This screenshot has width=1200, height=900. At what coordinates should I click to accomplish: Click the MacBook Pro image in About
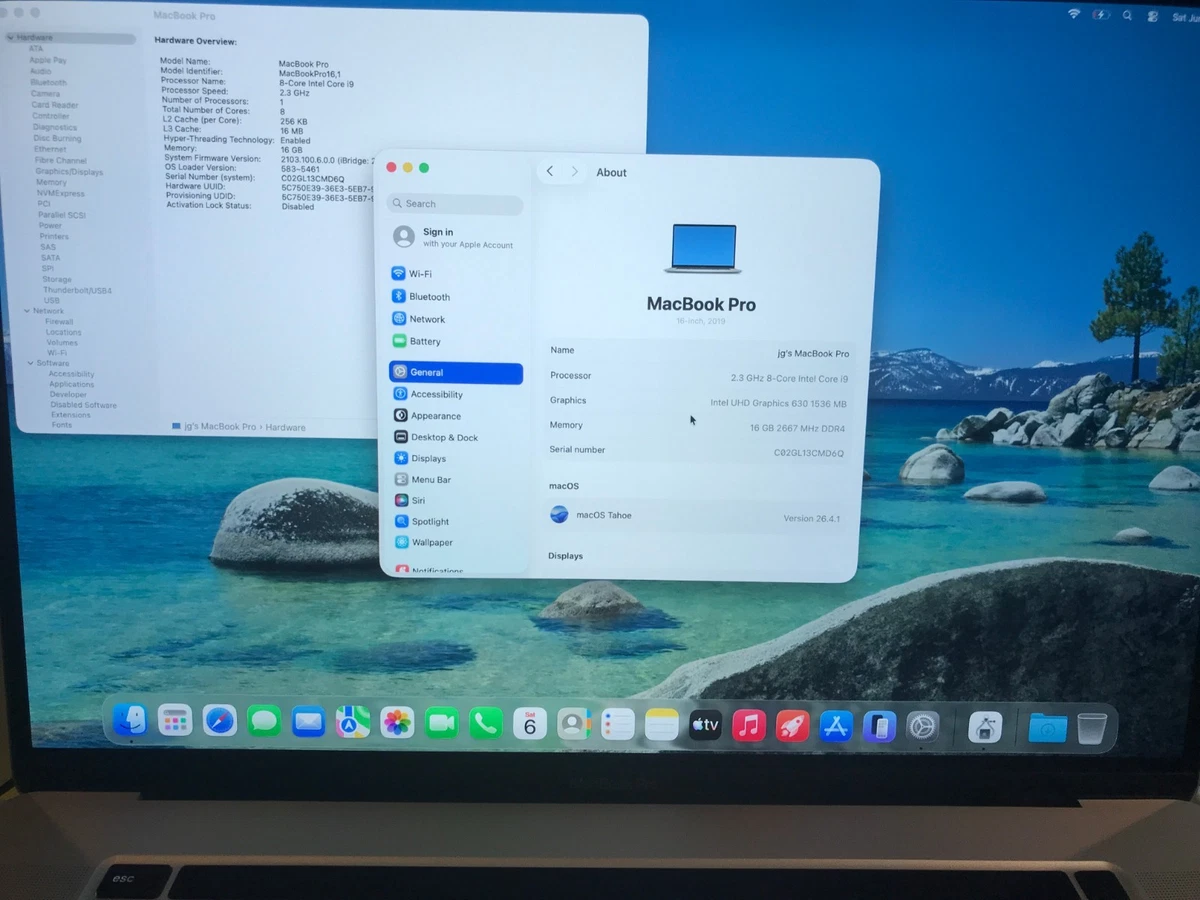point(702,249)
